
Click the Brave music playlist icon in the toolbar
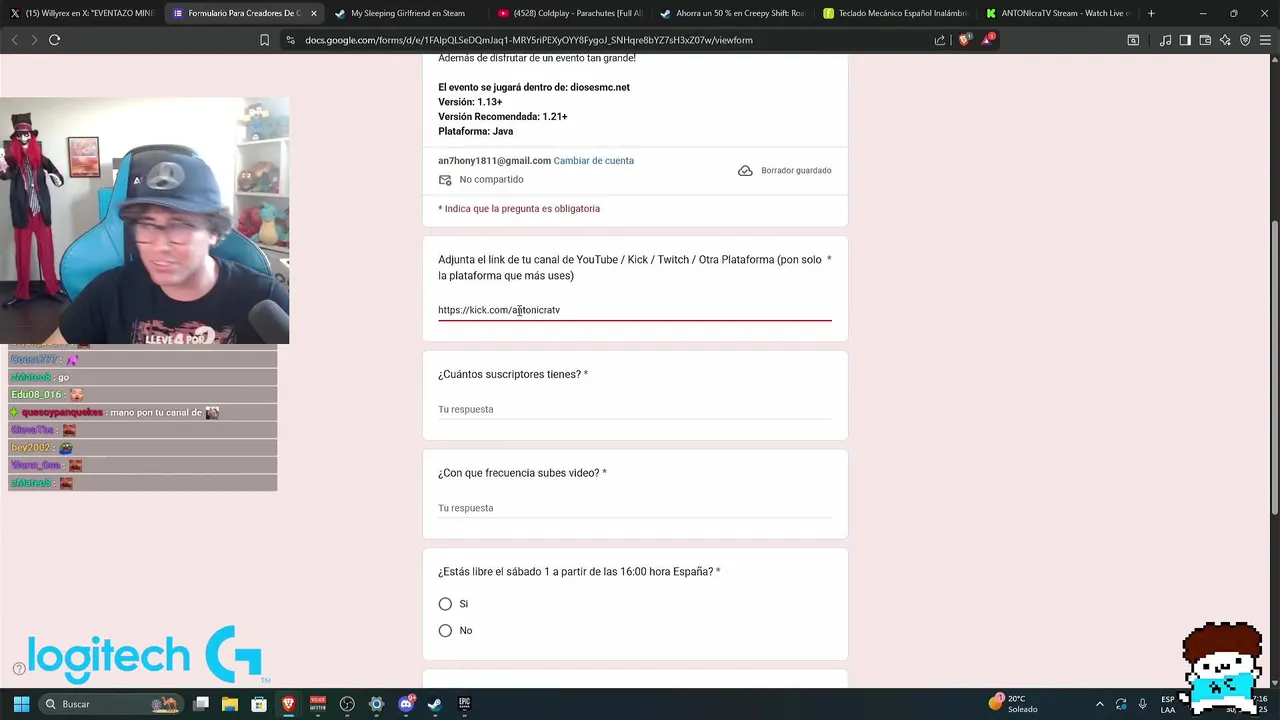(x=1165, y=40)
